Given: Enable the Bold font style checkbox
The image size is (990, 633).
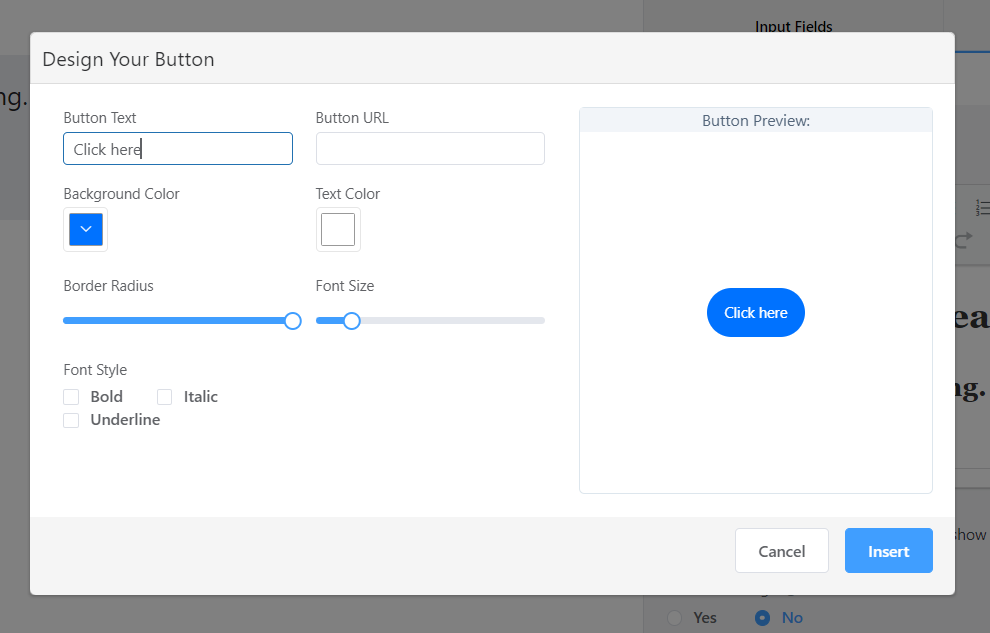Looking at the screenshot, I should pos(71,397).
